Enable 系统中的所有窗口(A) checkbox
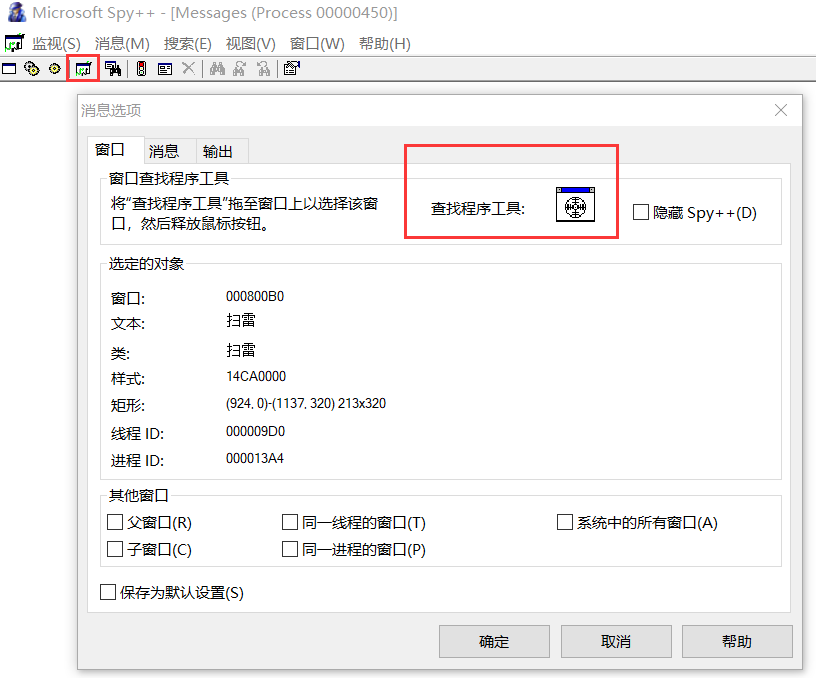Viewport: 816px width, 678px height. click(565, 522)
